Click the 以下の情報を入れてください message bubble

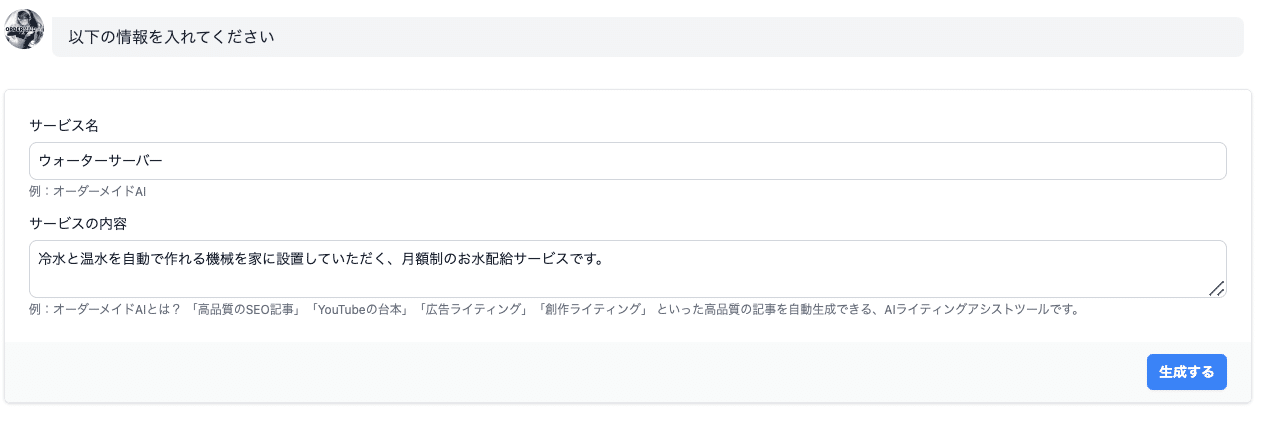[648, 37]
